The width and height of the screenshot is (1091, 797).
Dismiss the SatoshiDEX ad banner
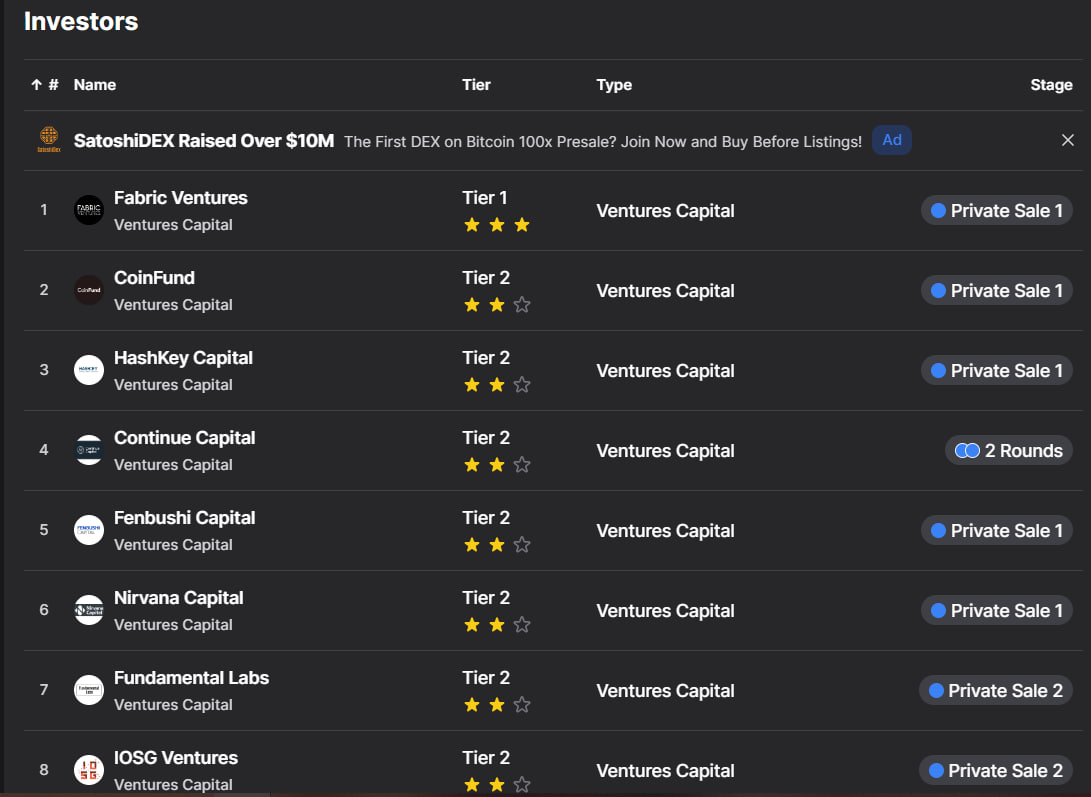[1067, 140]
